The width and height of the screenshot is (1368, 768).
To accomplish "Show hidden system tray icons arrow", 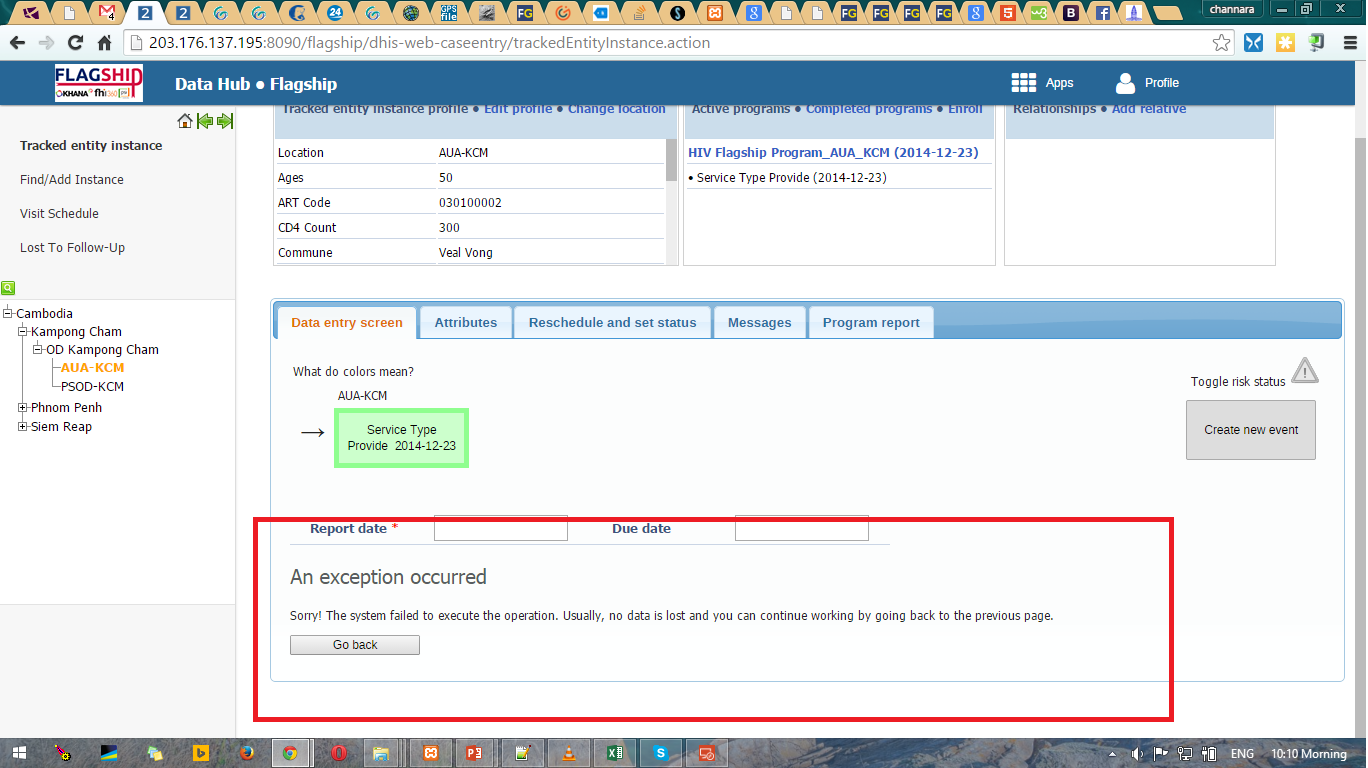I will [1113, 754].
